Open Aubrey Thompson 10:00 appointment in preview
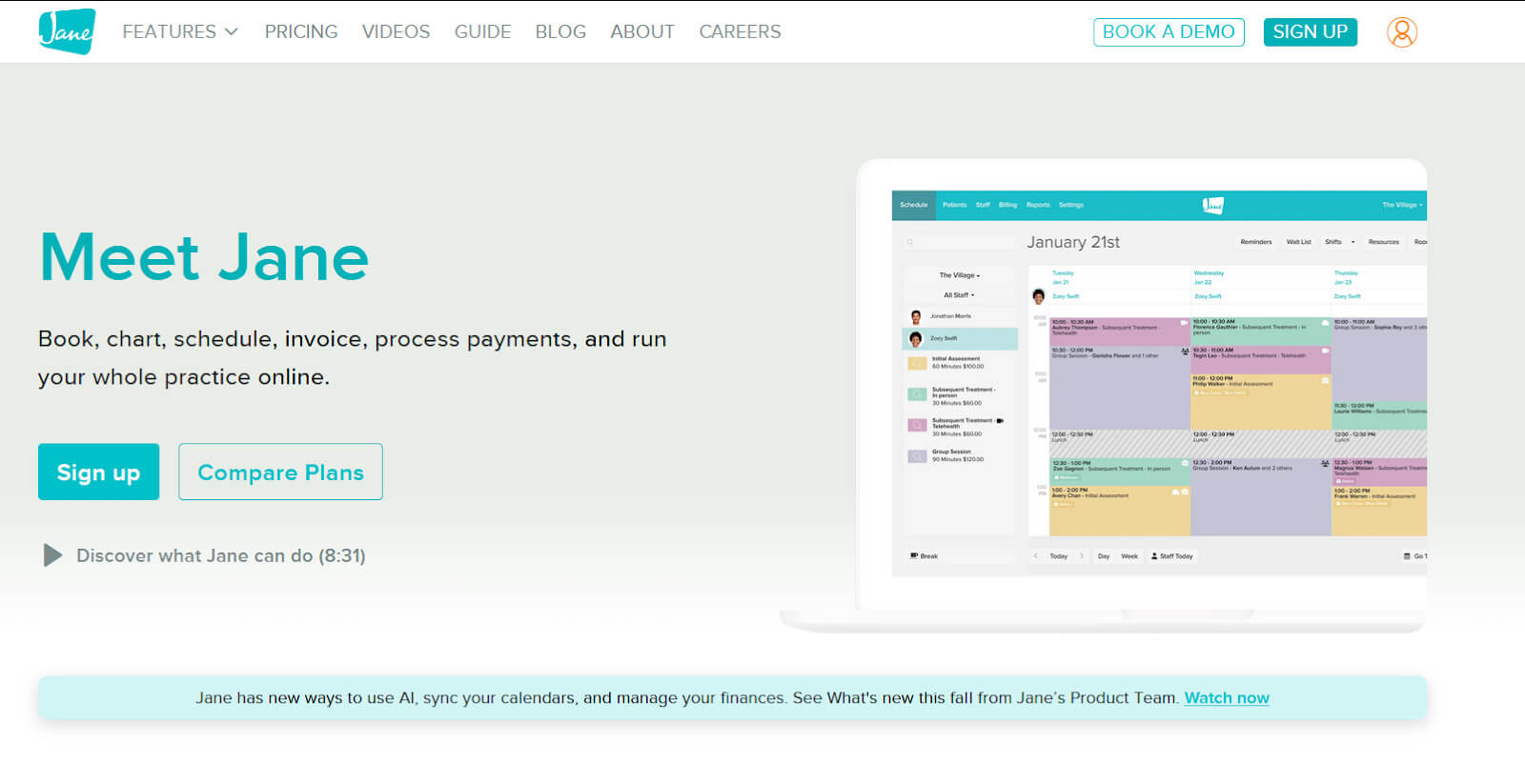The width and height of the screenshot is (1525, 784). point(1120,332)
